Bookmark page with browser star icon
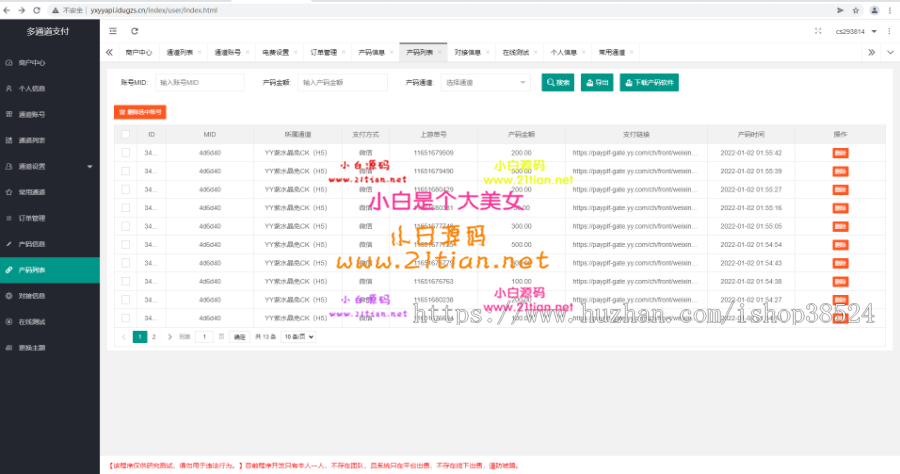 (855, 9)
